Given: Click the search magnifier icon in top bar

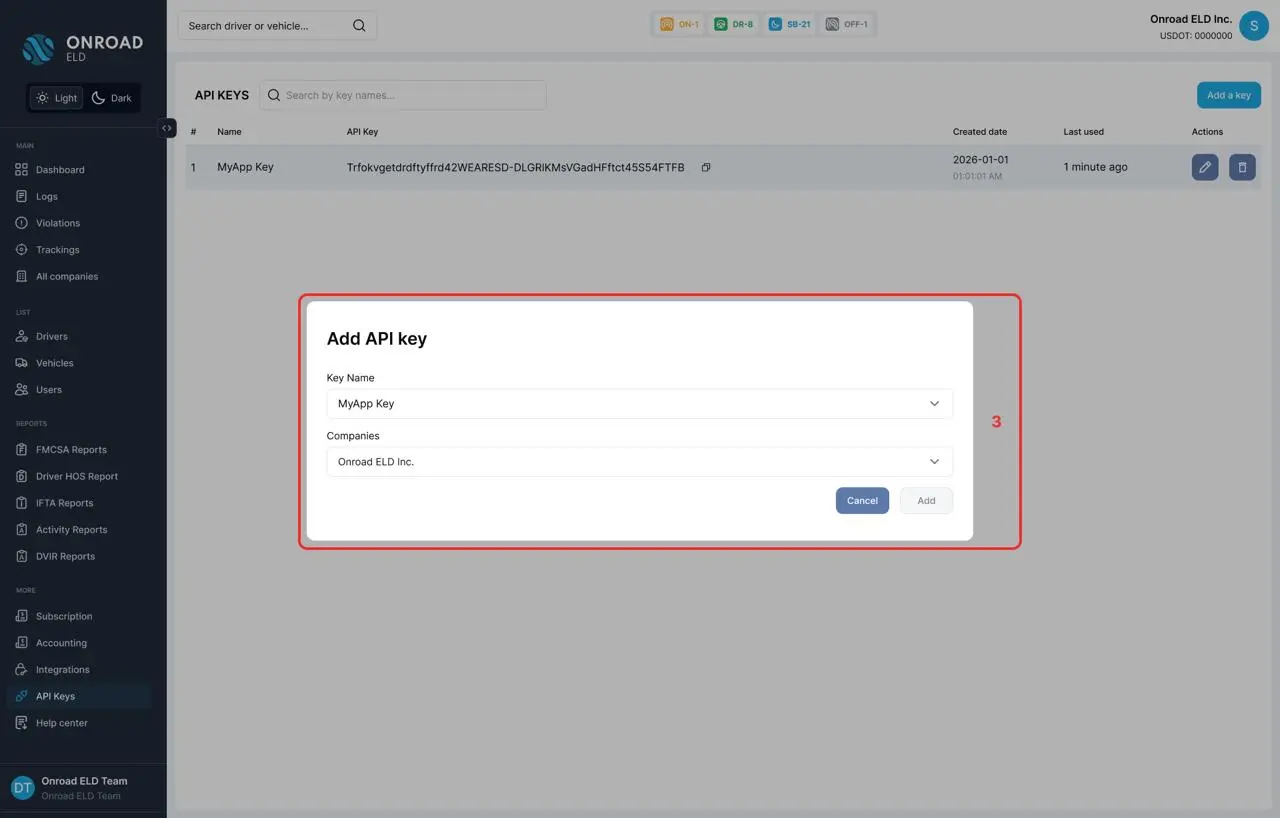Looking at the screenshot, I should click(359, 26).
